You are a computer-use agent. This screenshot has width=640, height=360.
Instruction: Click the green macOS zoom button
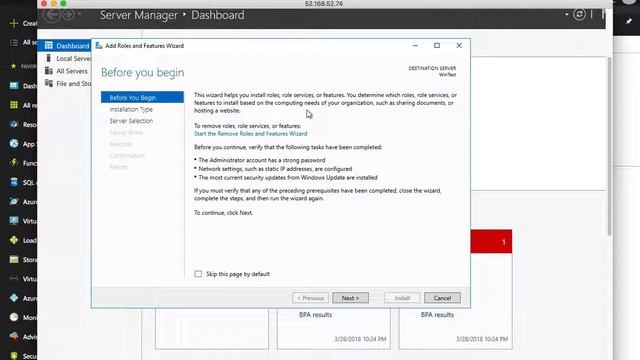point(63,3)
